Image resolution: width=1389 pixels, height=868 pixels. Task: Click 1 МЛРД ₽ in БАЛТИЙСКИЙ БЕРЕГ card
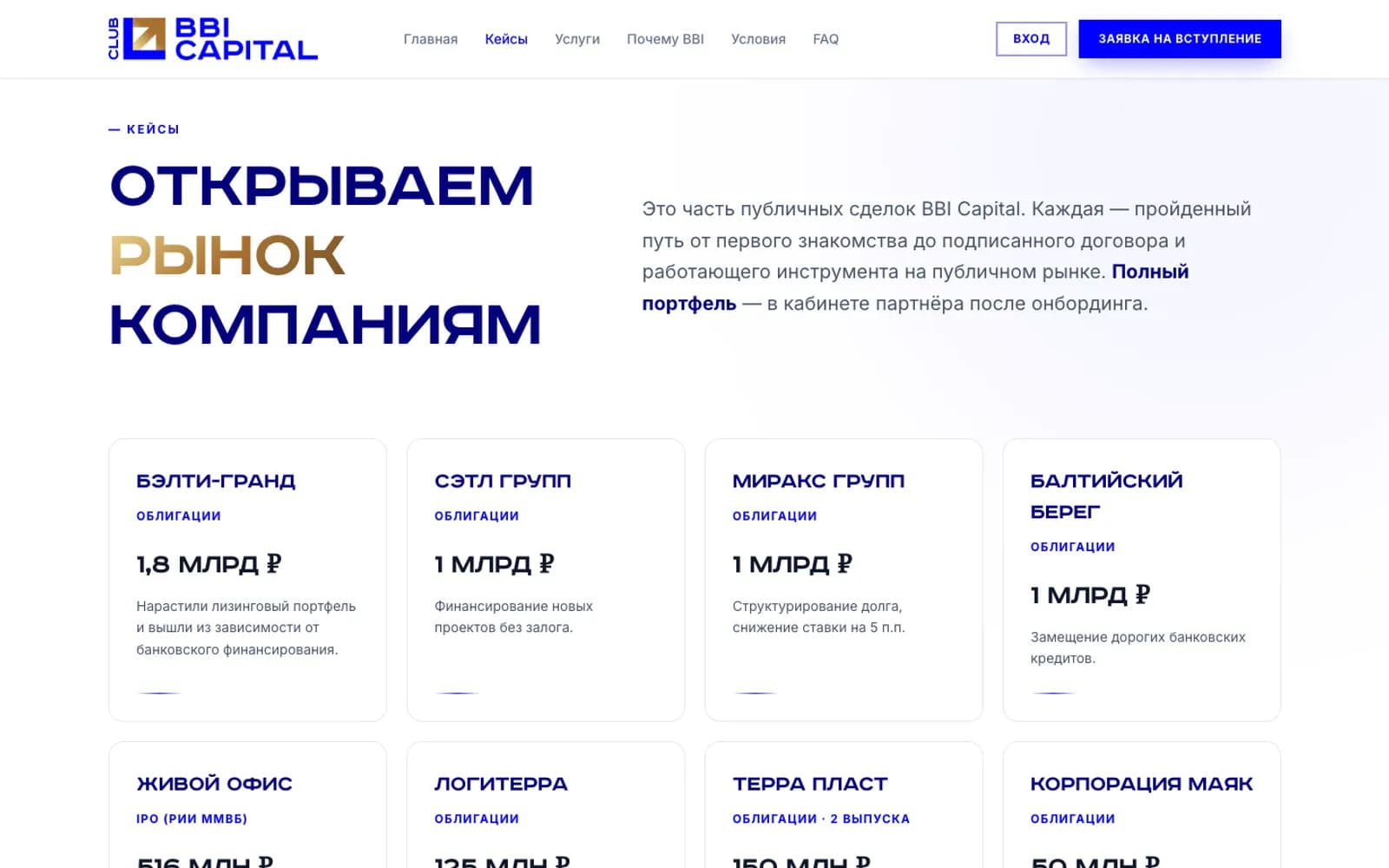click(1090, 595)
